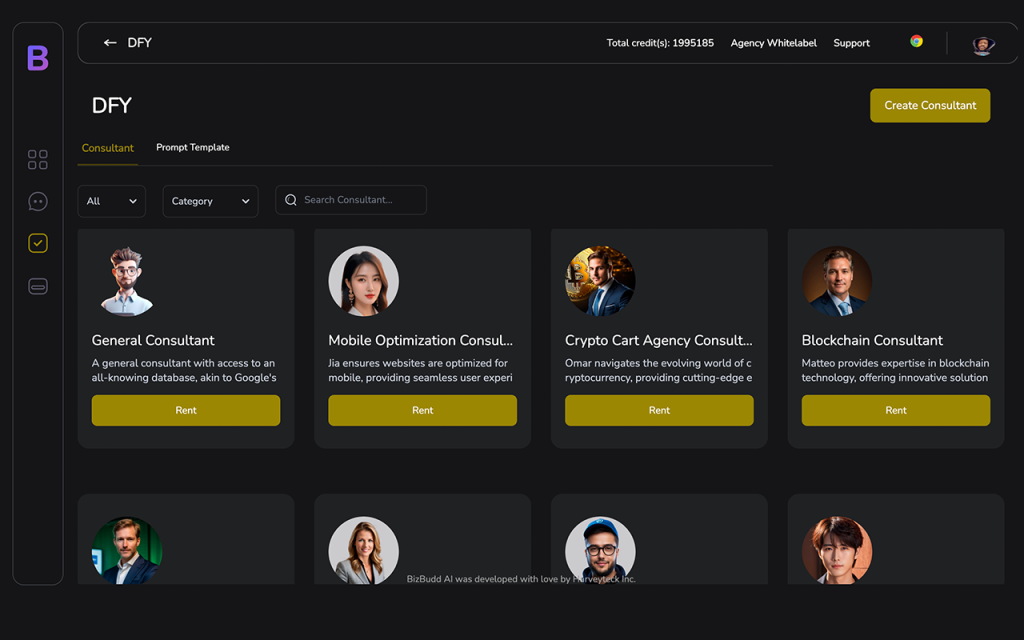Open the dashboard grid icon in sidebar
The width and height of the screenshot is (1024, 640).
(37, 158)
